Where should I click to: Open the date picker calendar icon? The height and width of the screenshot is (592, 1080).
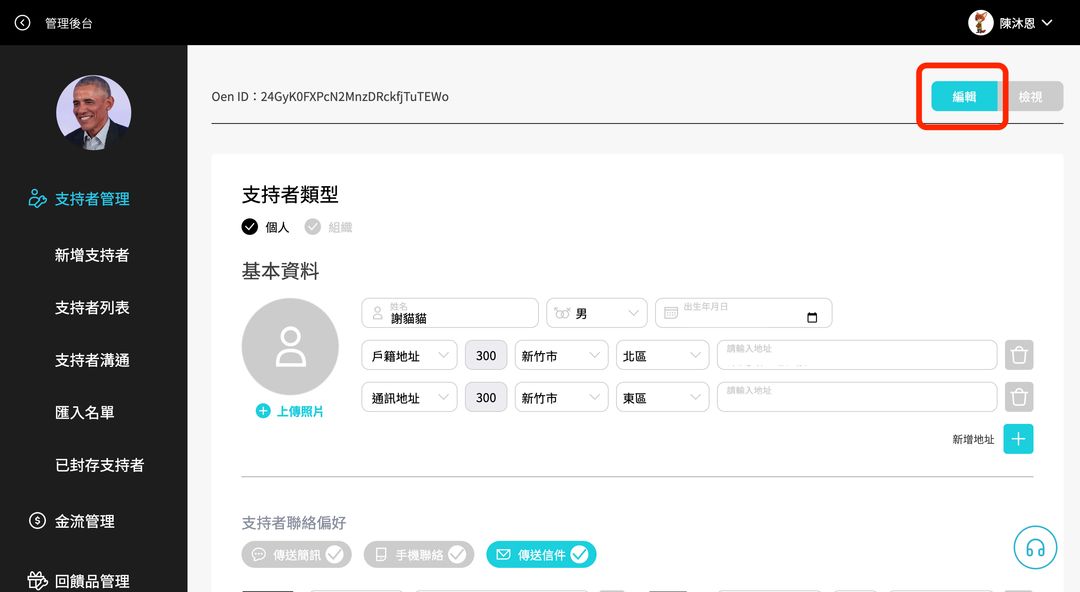(x=812, y=318)
